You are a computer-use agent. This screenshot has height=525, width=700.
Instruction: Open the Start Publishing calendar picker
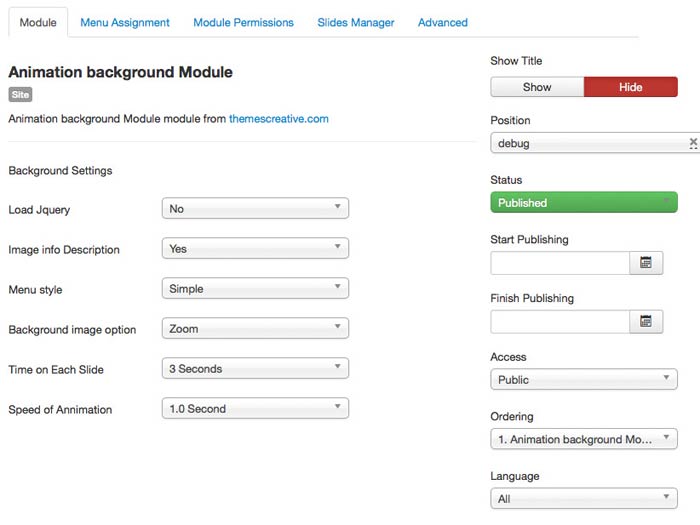coord(646,263)
